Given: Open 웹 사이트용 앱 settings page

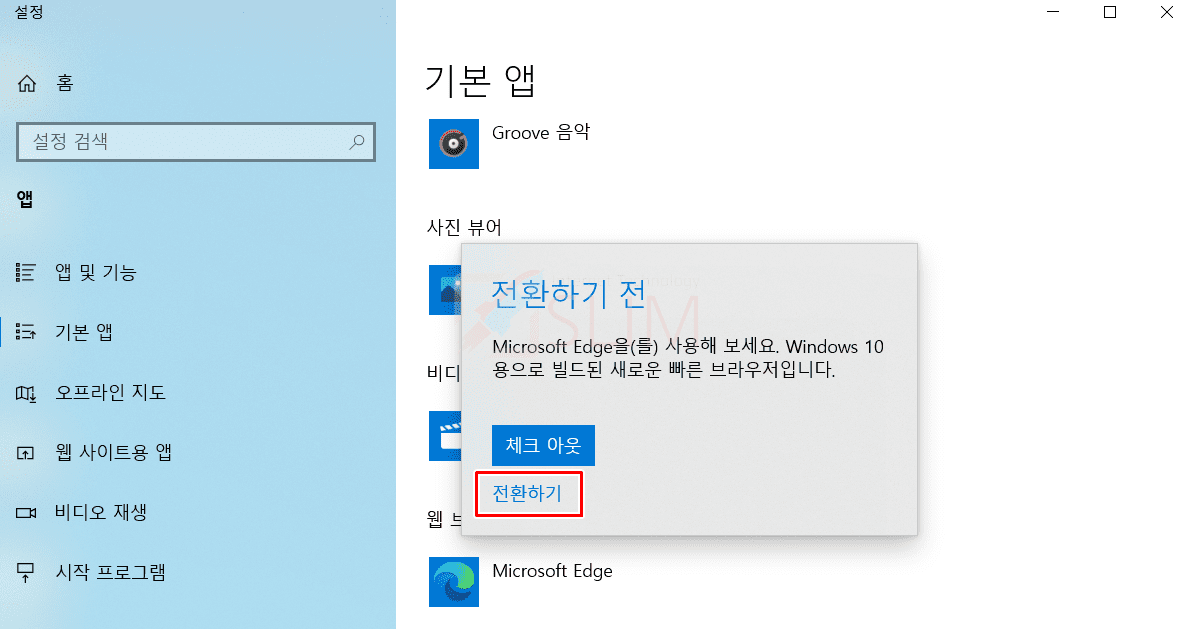Looking at the screenshot, I should [114, 452].
